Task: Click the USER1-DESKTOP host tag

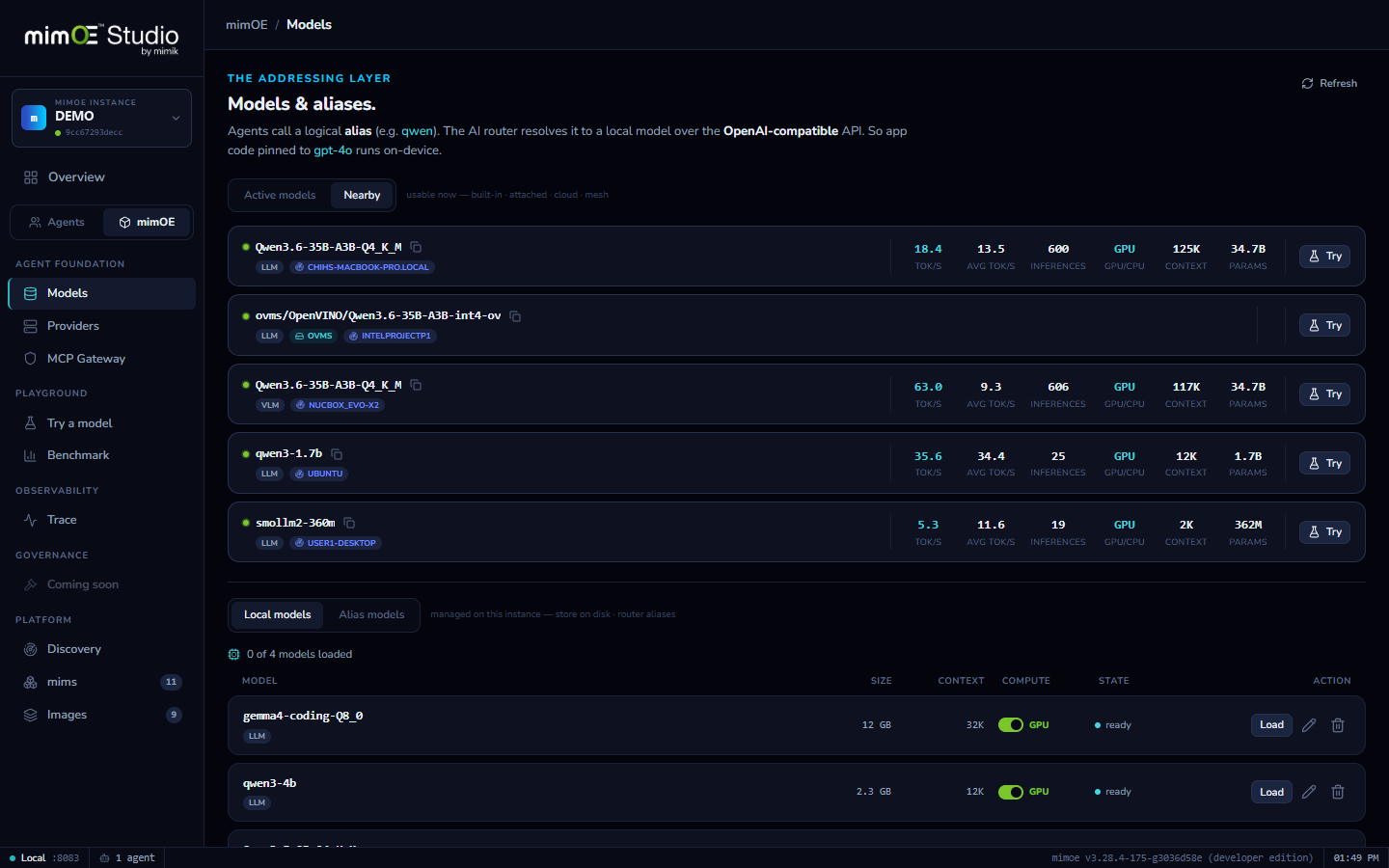Action: [336, 543]
